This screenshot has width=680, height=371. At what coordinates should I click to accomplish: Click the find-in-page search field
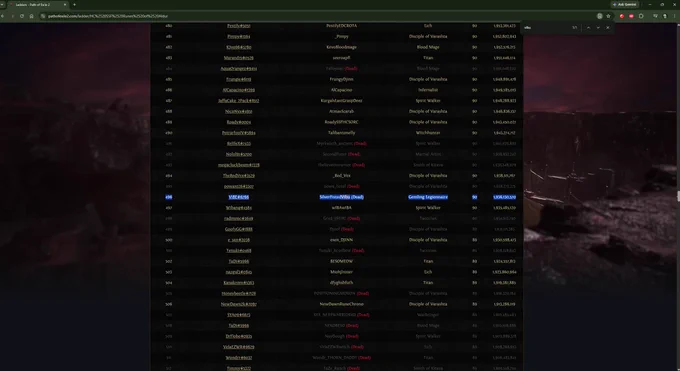[x=546, y=27]
